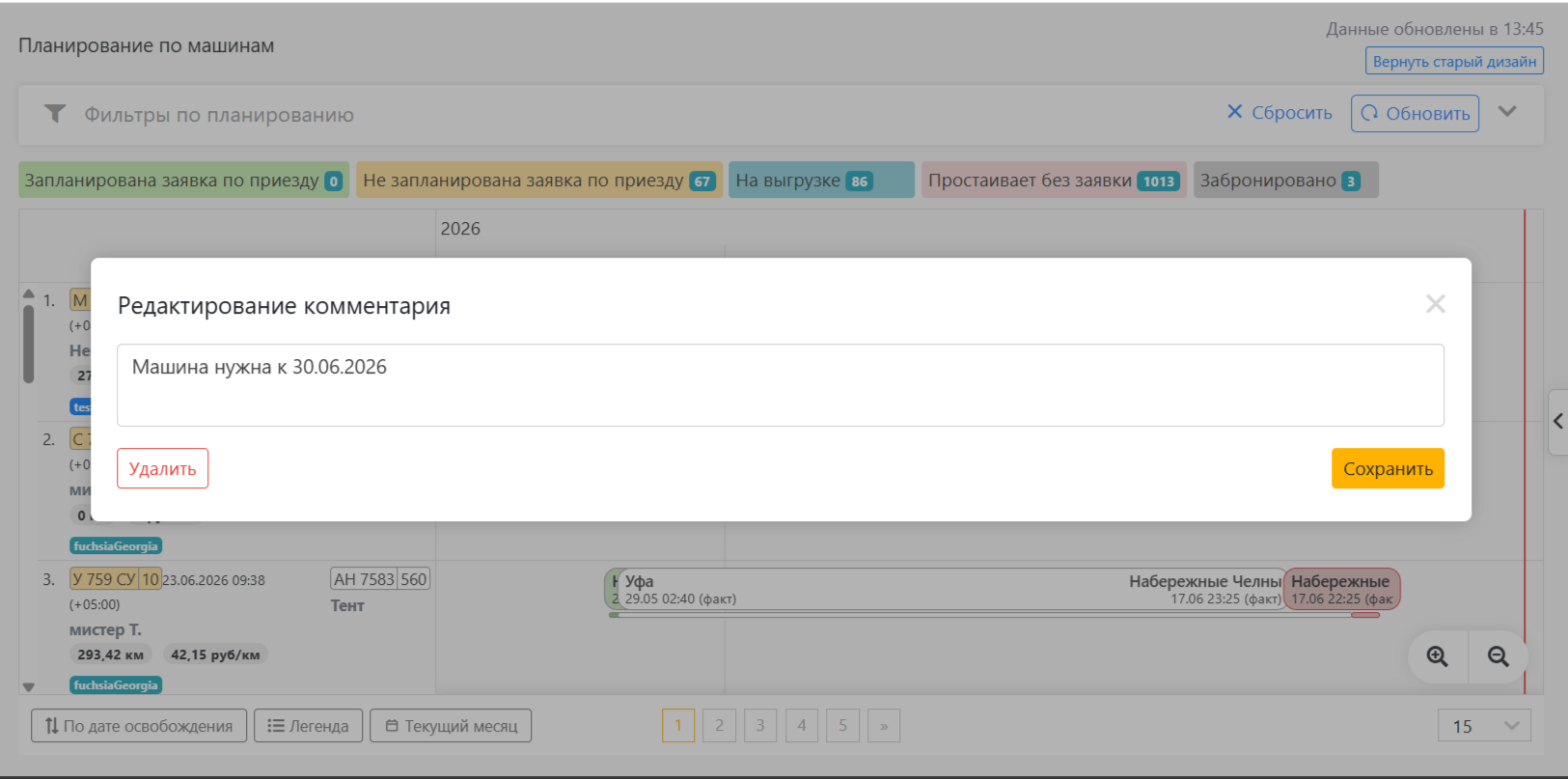1568x779 pixels.
Task: Click the fuchsiaGeorgia tag in row 3
Action: (116, 685)
